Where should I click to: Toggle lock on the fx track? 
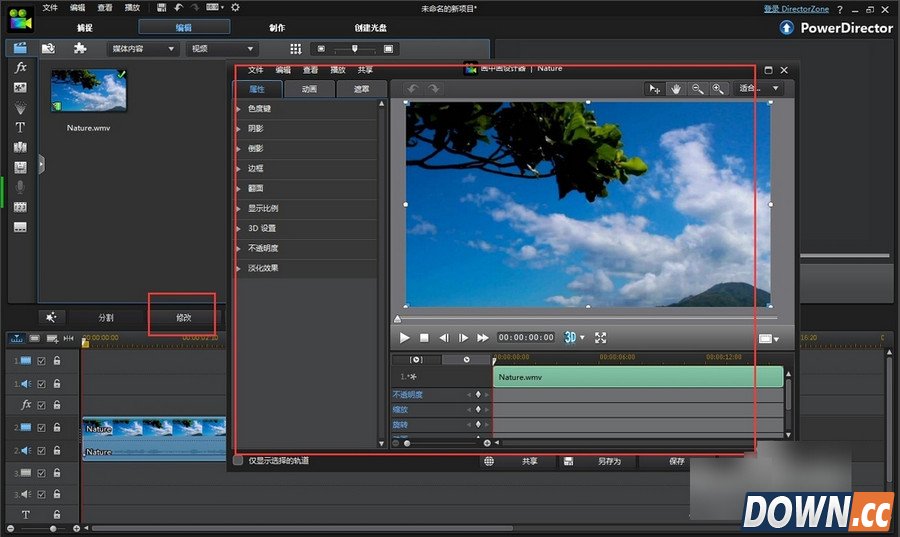click(57, 405)
